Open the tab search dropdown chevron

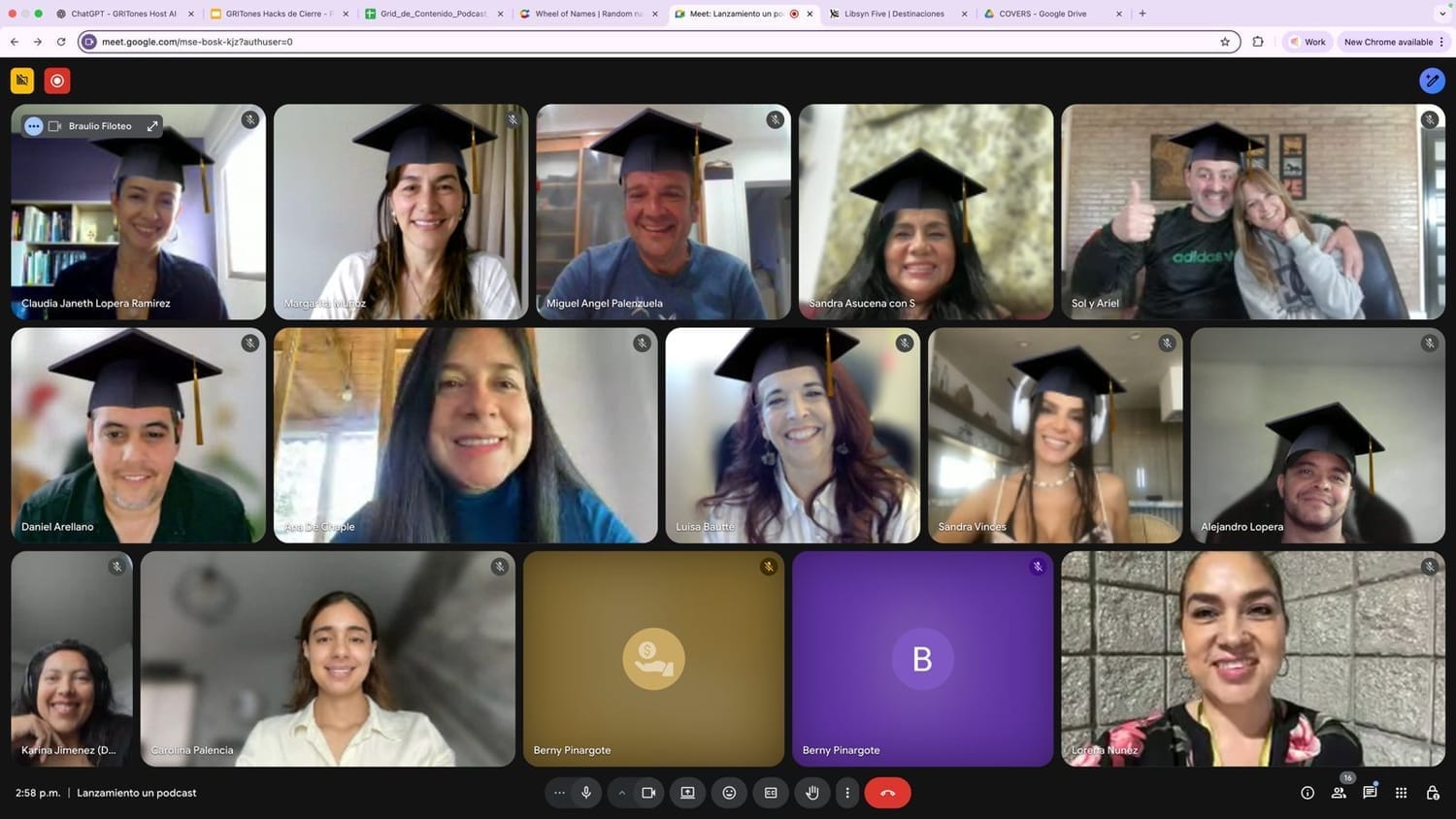click(x=1442, y=14)
